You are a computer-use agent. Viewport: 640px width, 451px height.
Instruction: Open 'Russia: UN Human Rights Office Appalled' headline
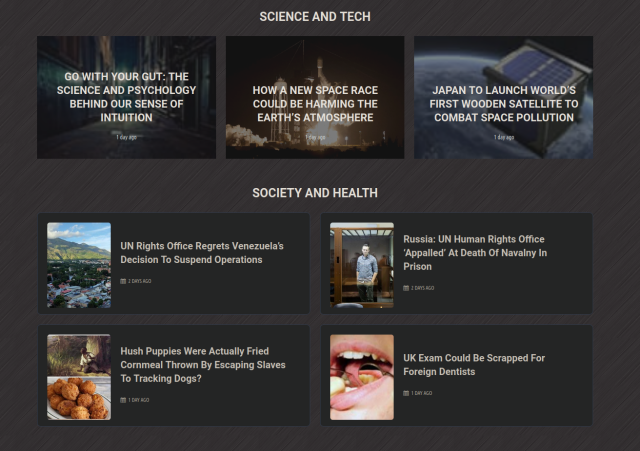[x=475, y=253]
